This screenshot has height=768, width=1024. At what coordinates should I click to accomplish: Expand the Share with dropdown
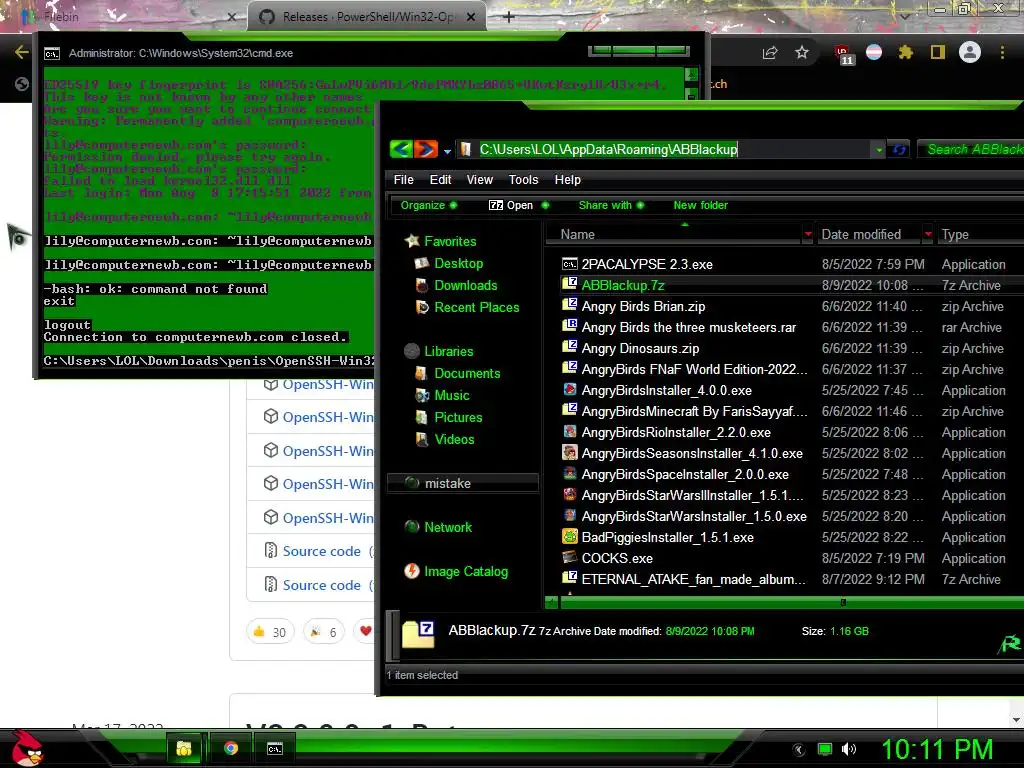(611, 205)
